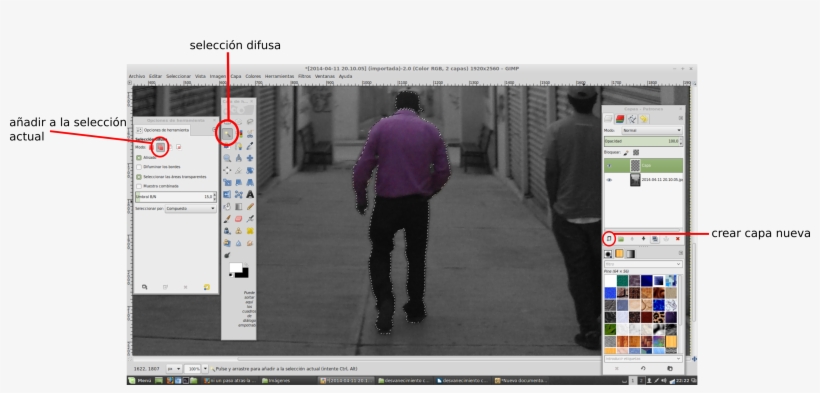This screenshot has height=393, width=820.
Task: Select the Move tool
Action: [250, 158]
